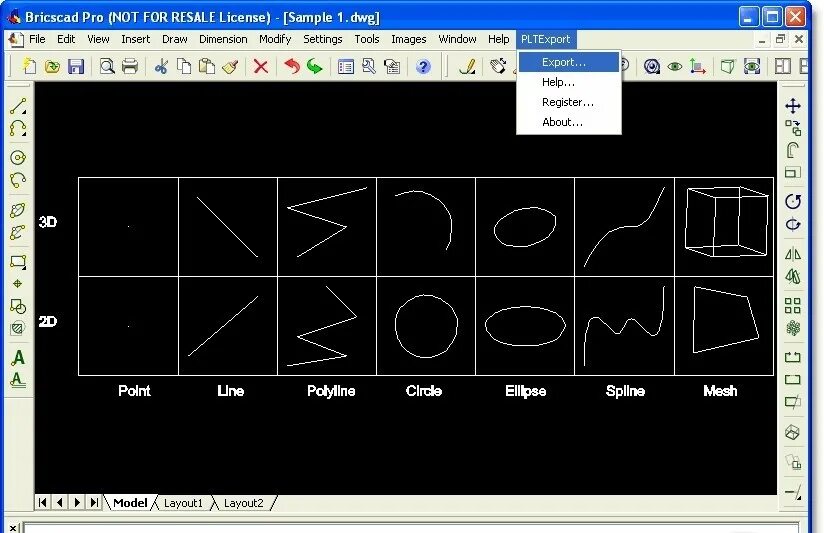The image size is (824, 533).
Task: Click the eye view icon in toolbar
Action: pyautogui.click(x=675, y=67)
